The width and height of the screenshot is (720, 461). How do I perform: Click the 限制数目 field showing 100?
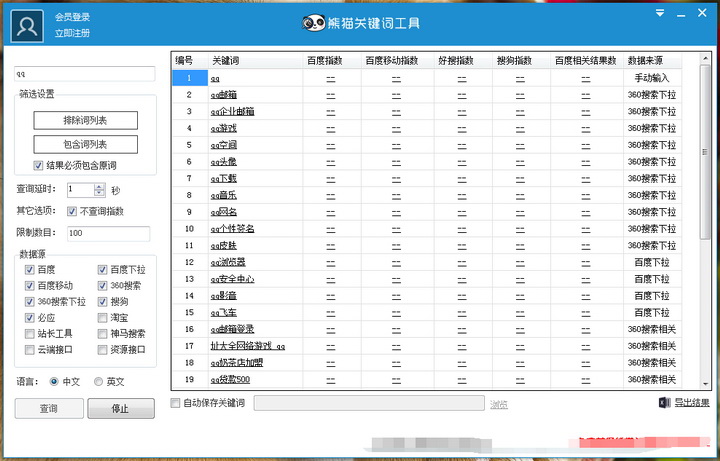pyautogui.click(x=108, y=233)
